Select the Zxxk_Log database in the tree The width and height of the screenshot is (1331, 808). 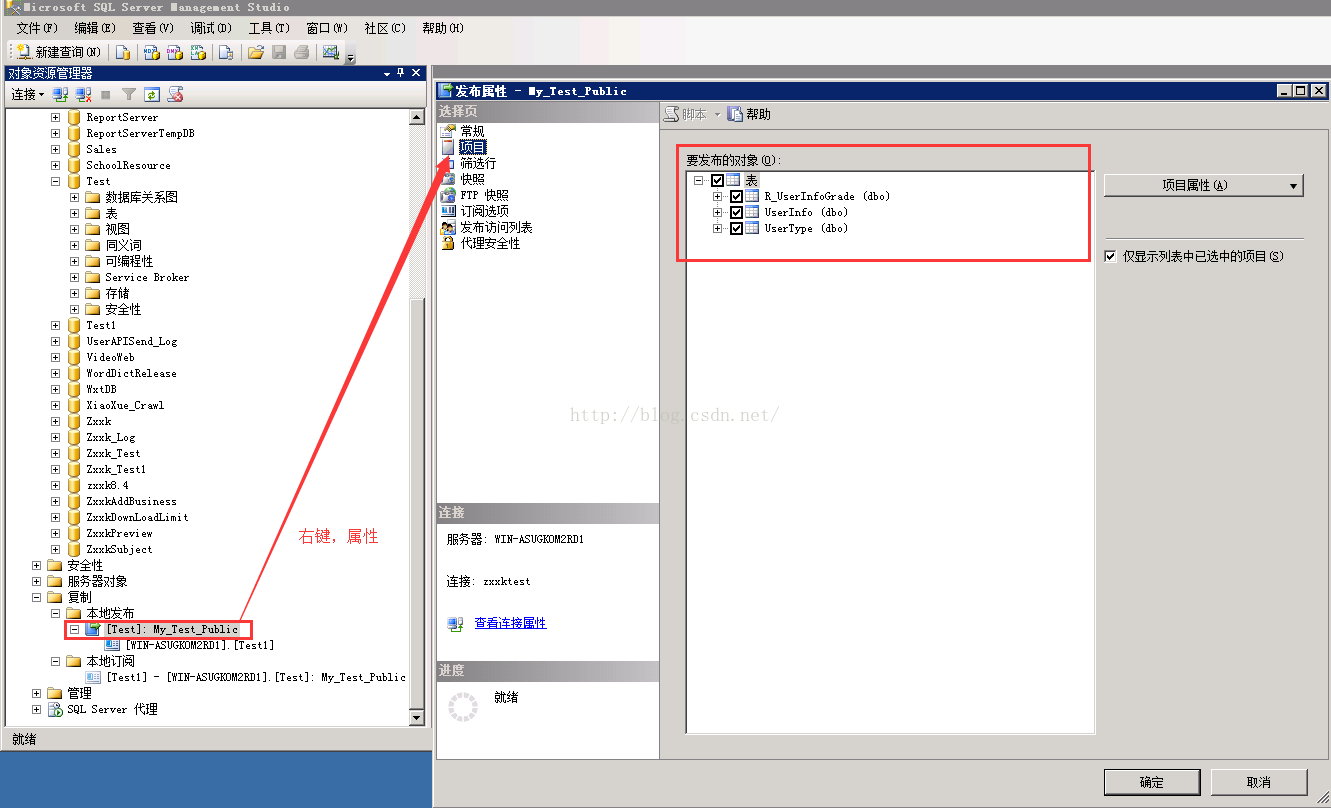[x=110, y=437]
